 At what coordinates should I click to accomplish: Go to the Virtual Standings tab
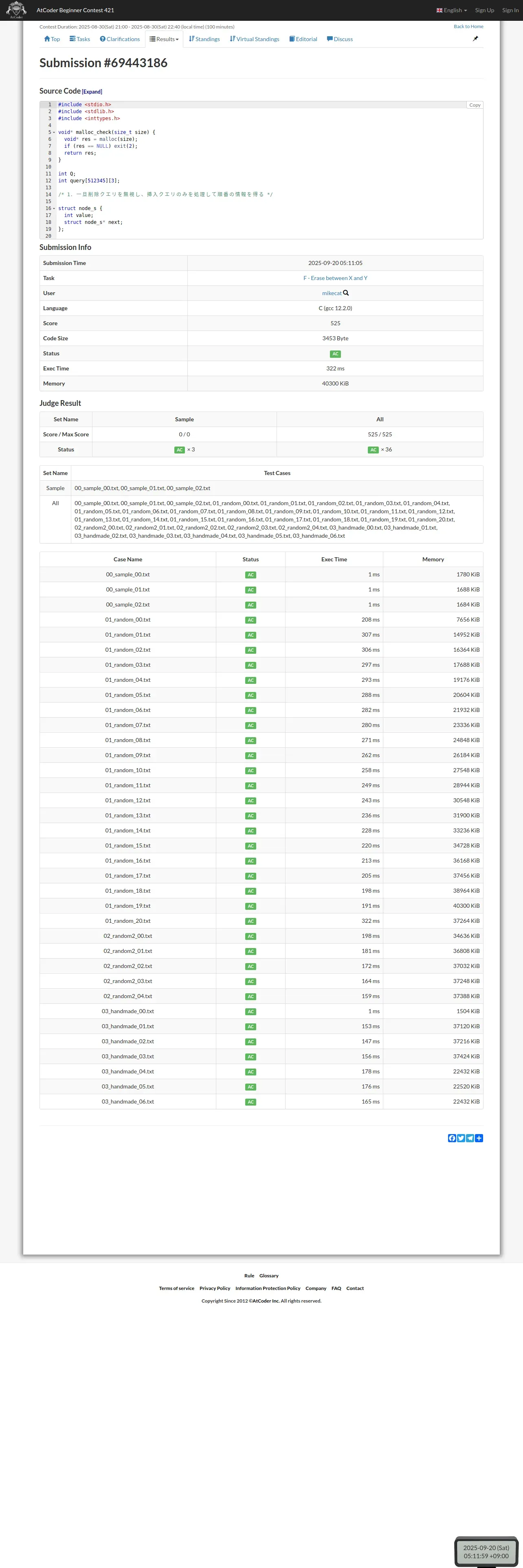coord(255,39)
